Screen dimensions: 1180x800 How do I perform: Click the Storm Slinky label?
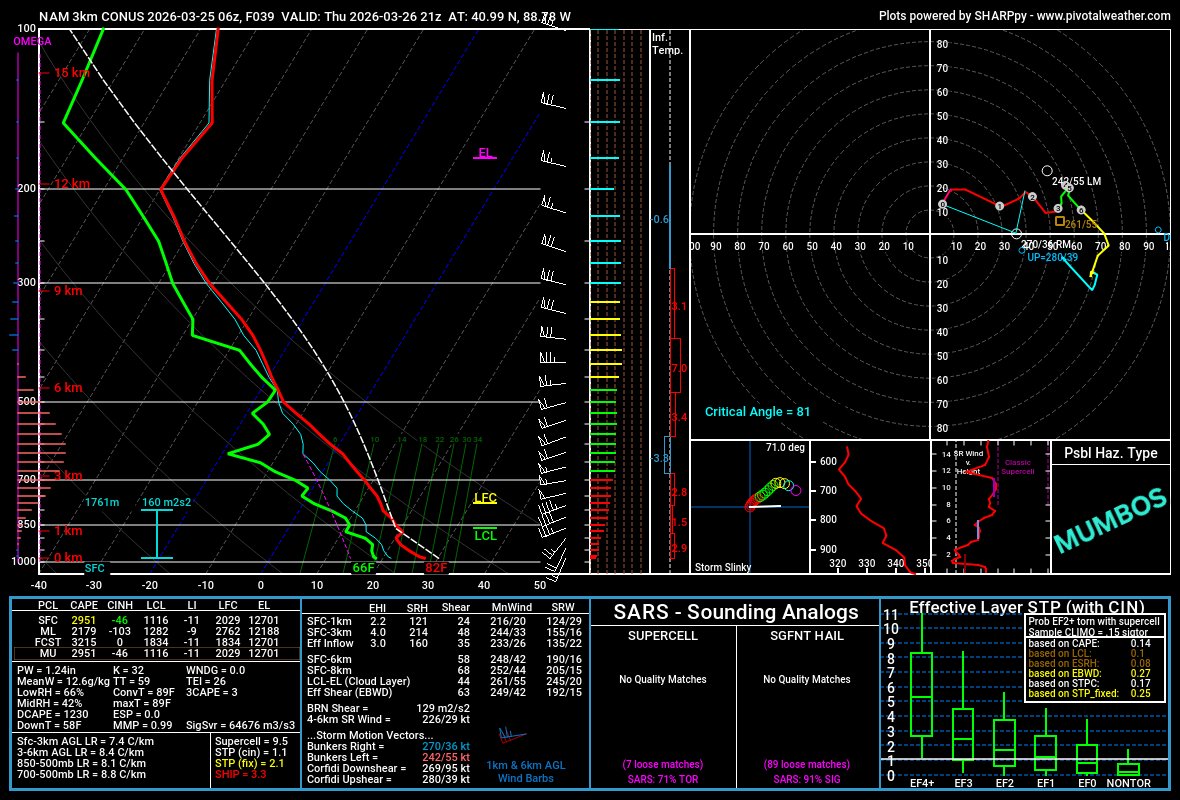(722, 567)
